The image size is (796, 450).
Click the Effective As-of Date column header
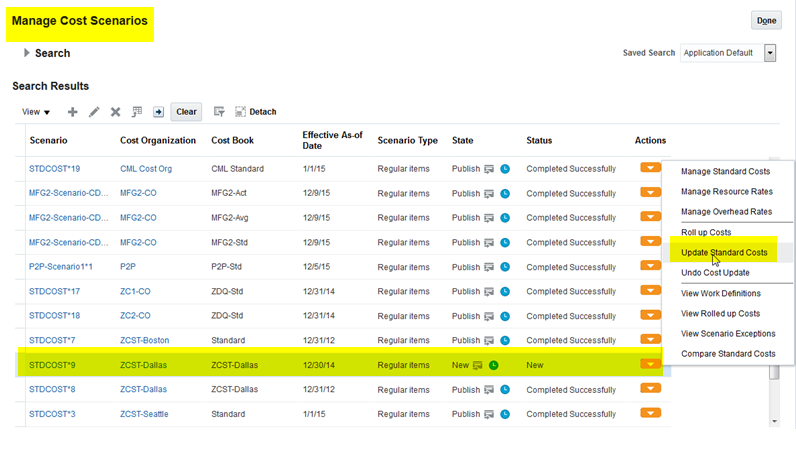[x=333, y=140]
